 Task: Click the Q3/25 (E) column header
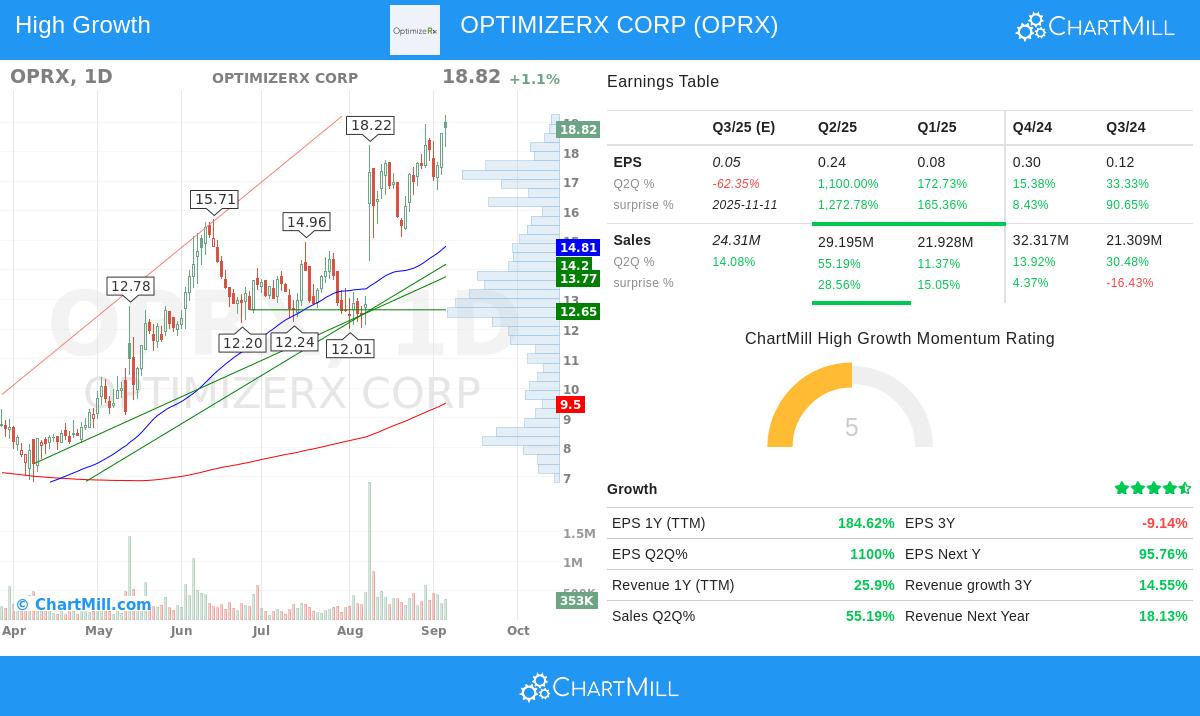[x=743, y=127]
